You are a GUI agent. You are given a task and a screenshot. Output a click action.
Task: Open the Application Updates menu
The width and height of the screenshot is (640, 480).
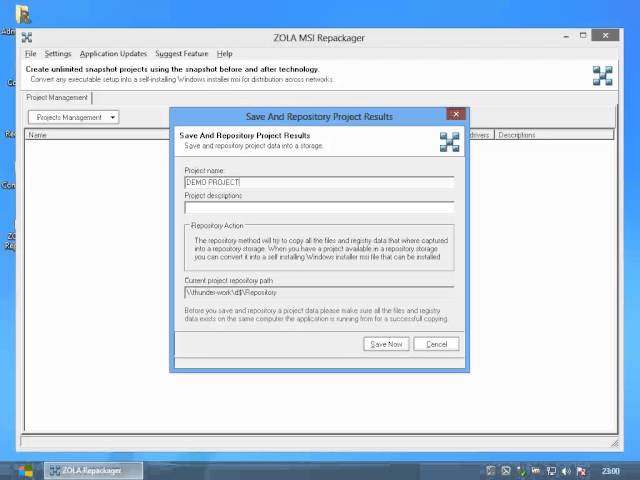click(x=113, y=53)
